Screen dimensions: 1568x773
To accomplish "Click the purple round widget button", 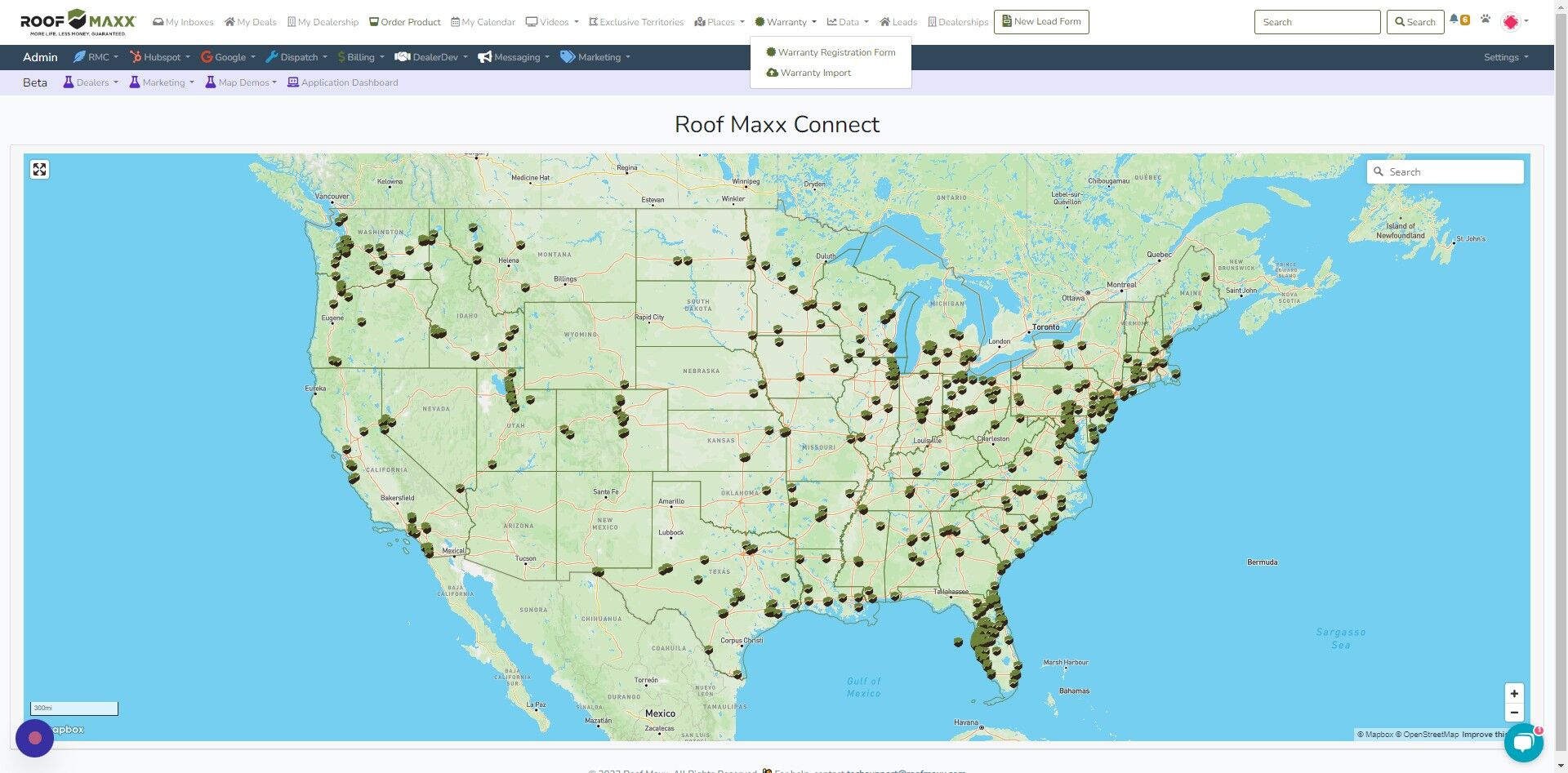I will point(34,738).
